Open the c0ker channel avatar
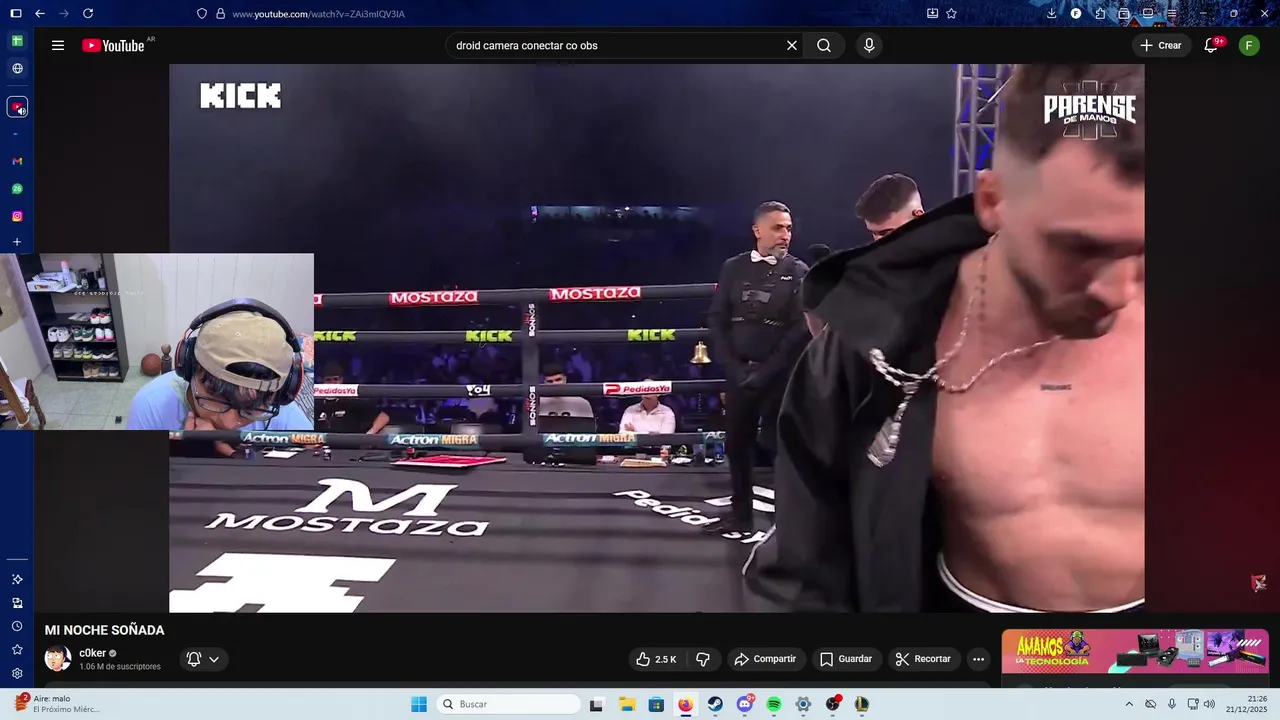This screenshot has width=1280, height=720. click(x=58, y=658)
